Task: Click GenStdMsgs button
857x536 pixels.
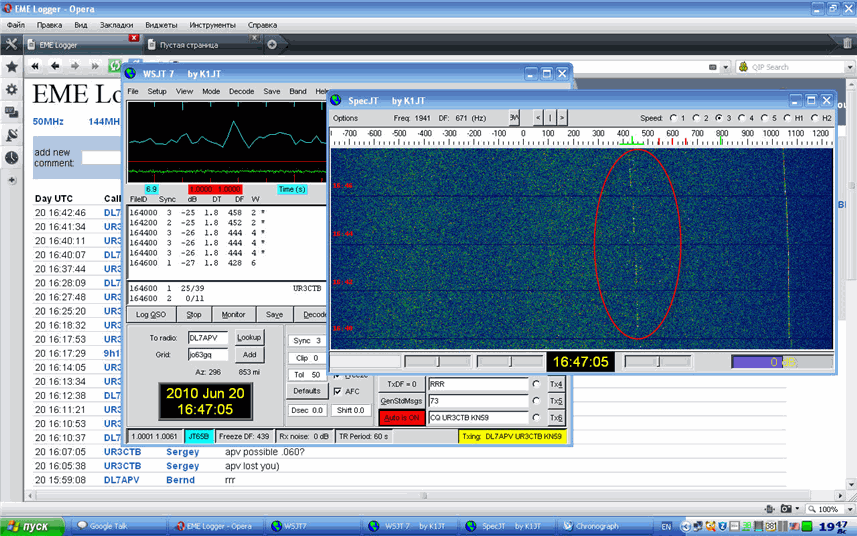Action: point(402,400)
